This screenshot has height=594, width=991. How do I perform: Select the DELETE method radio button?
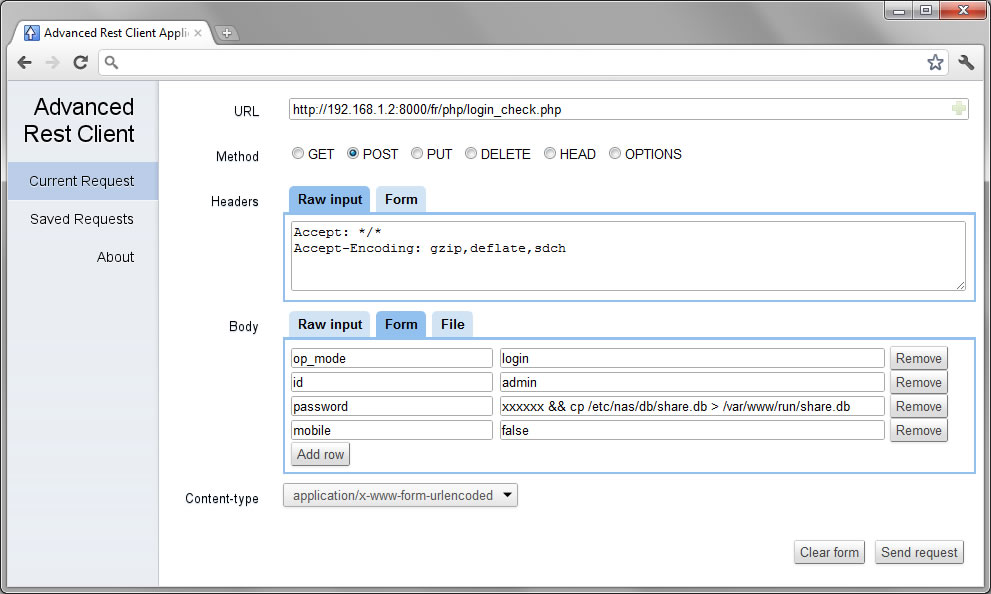tap(471, 154)
